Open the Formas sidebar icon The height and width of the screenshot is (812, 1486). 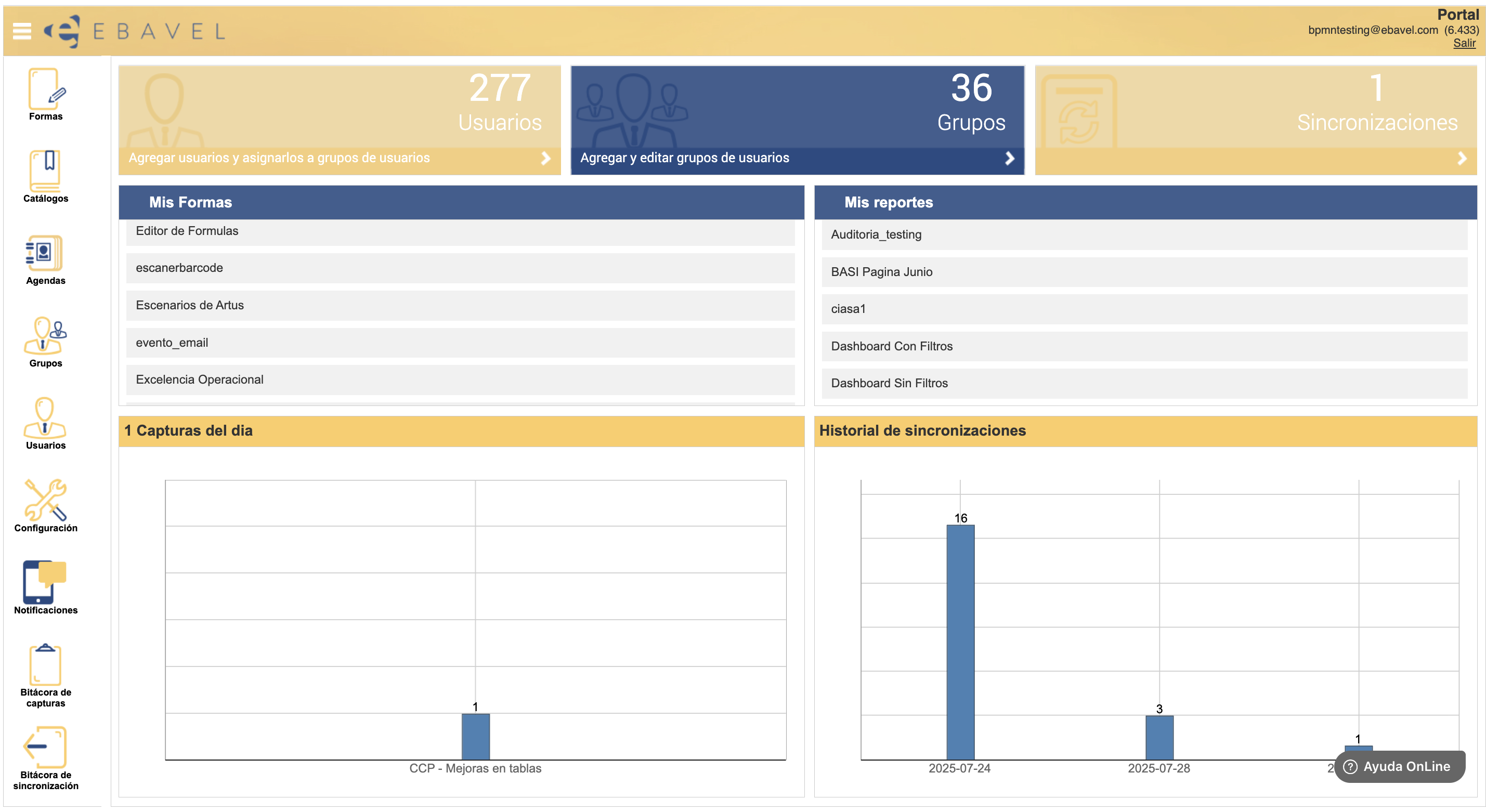pos(45,89)
